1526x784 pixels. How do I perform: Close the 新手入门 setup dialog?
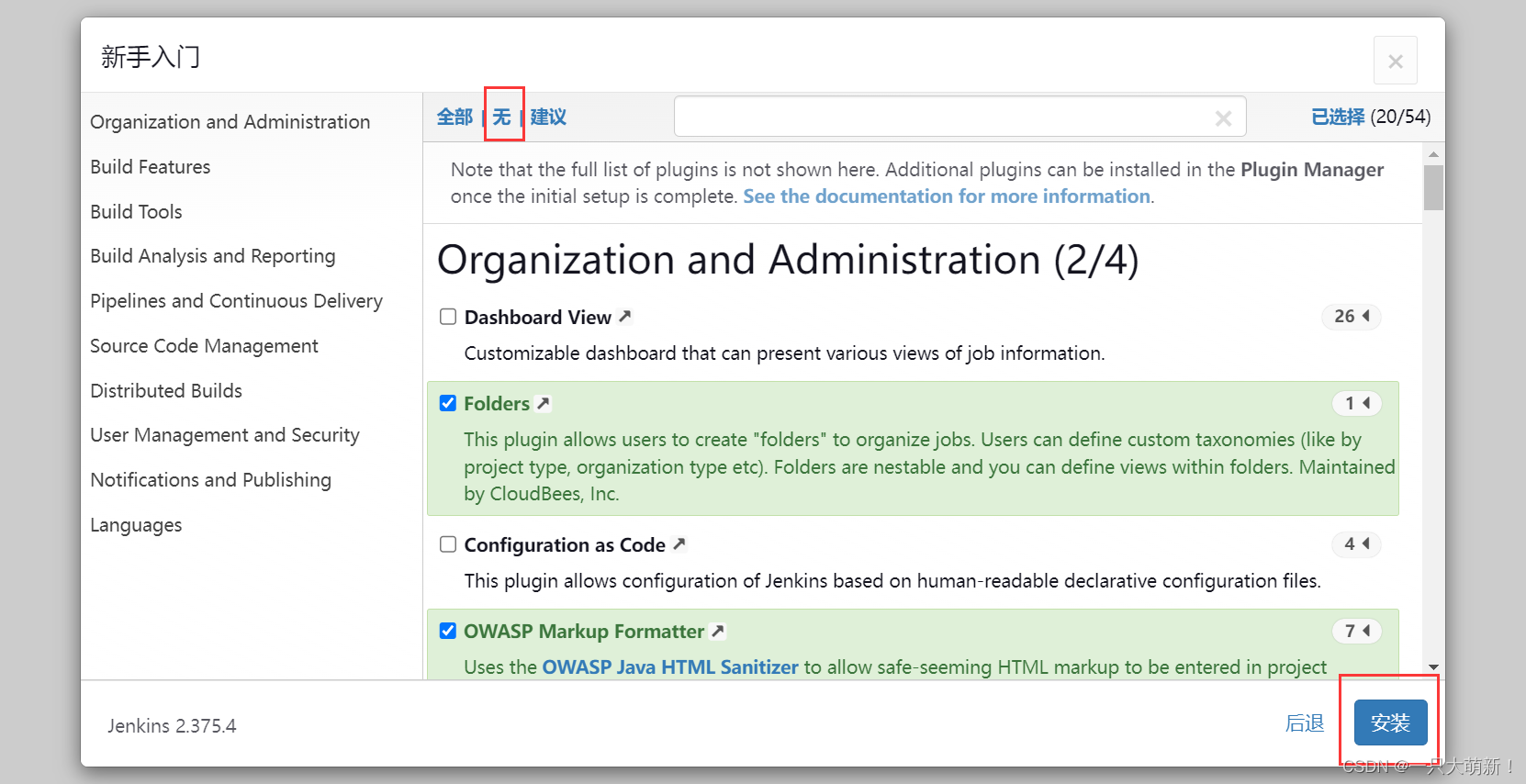point(1395,61)
